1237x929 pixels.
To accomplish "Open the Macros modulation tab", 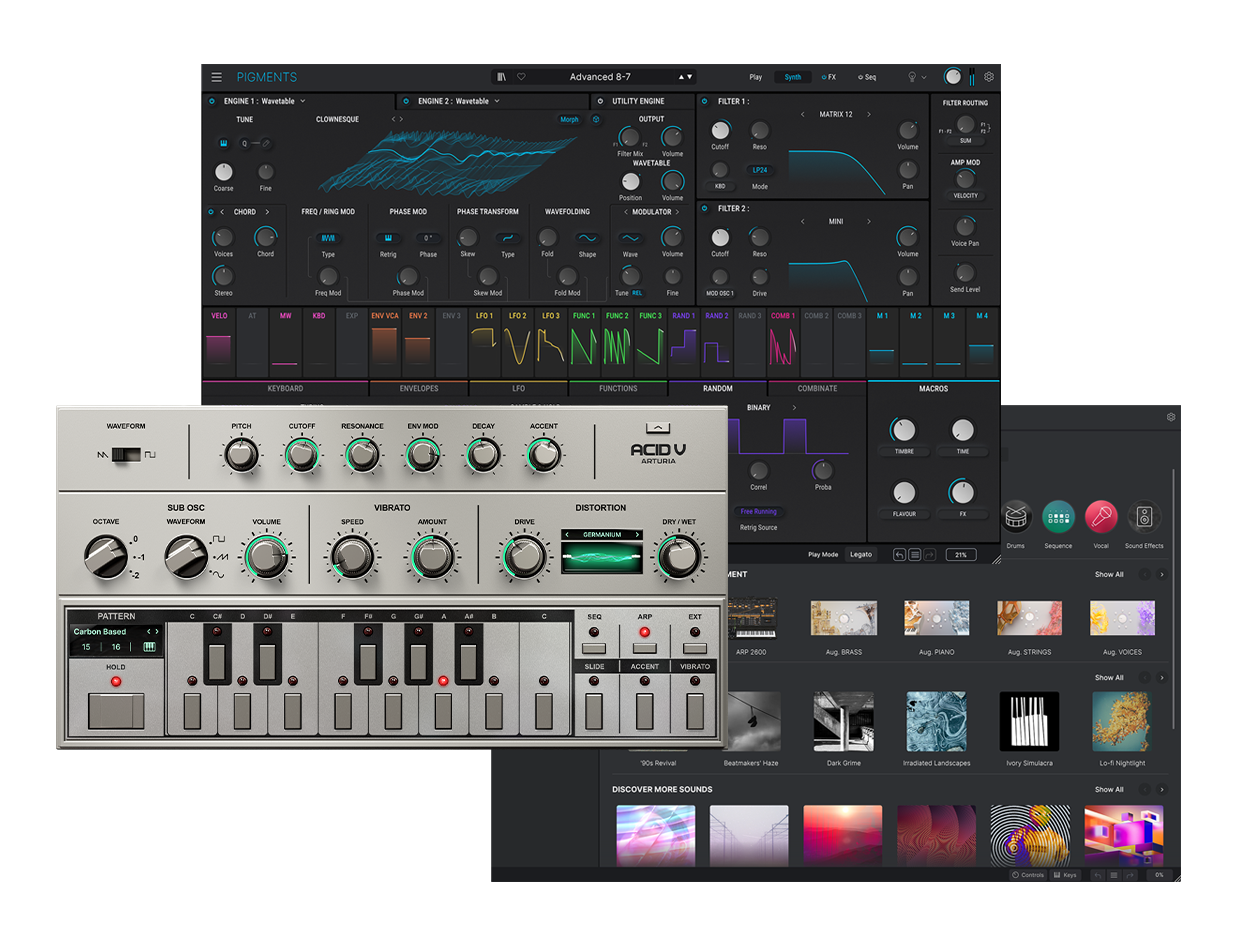I will [x=933, y=388].
